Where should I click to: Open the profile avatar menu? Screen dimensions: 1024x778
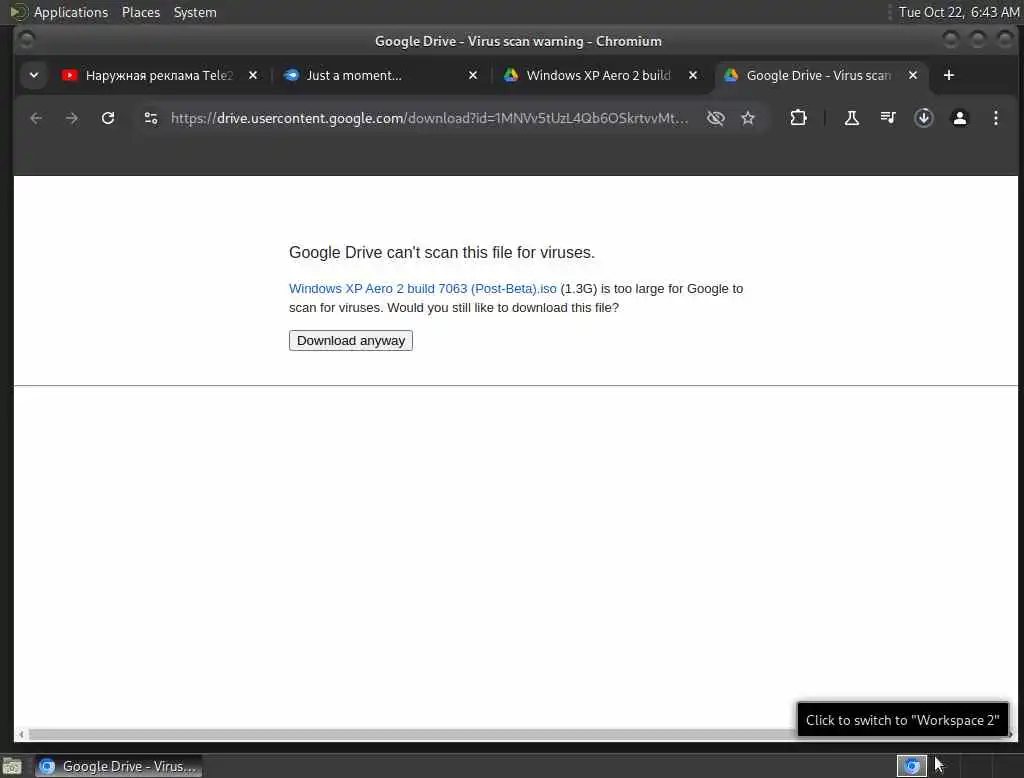click(959, 118)
